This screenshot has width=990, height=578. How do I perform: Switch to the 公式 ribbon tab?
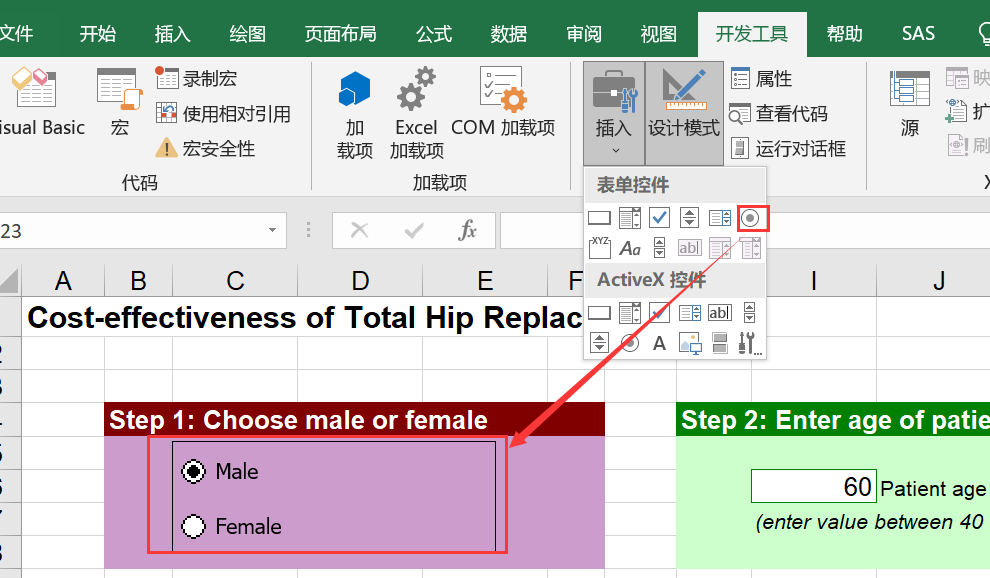tap(433, 34)
